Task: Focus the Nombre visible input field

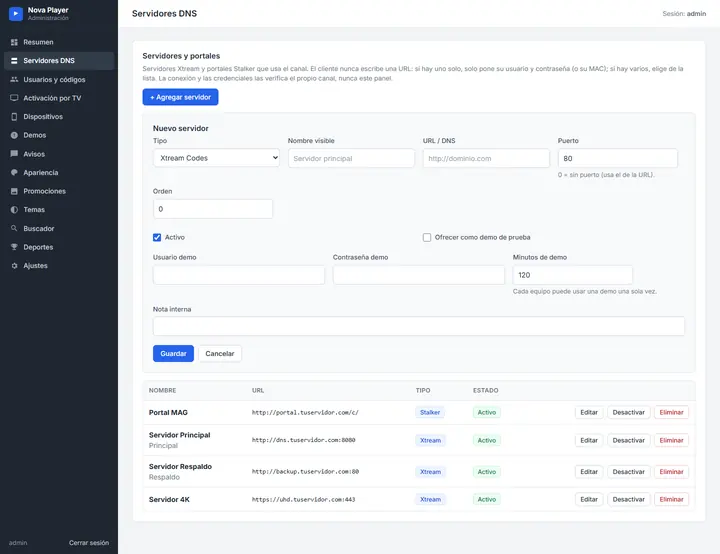Action: (351, 158)
